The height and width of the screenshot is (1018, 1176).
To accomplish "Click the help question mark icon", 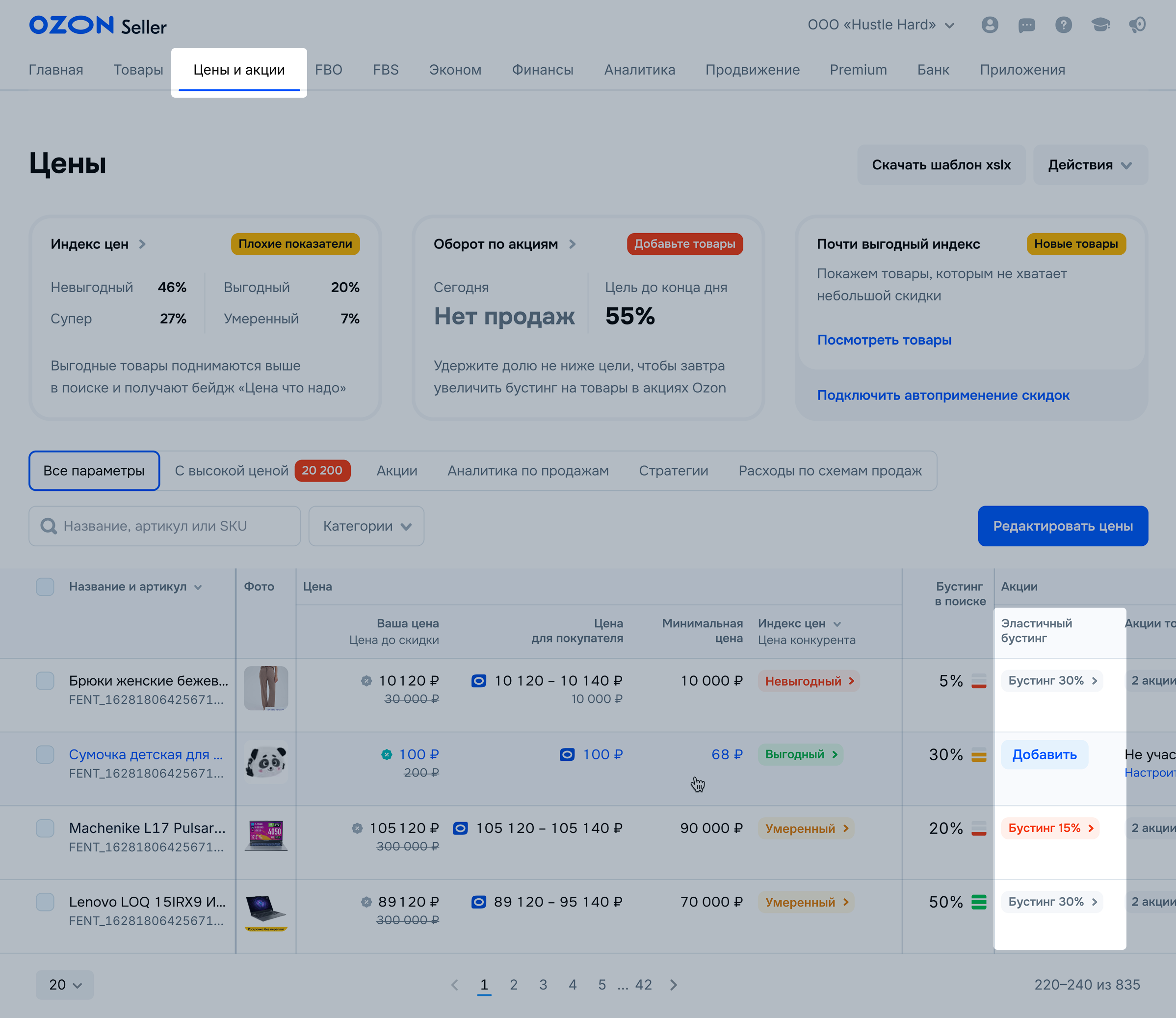I will click(x=1063, y=25).
